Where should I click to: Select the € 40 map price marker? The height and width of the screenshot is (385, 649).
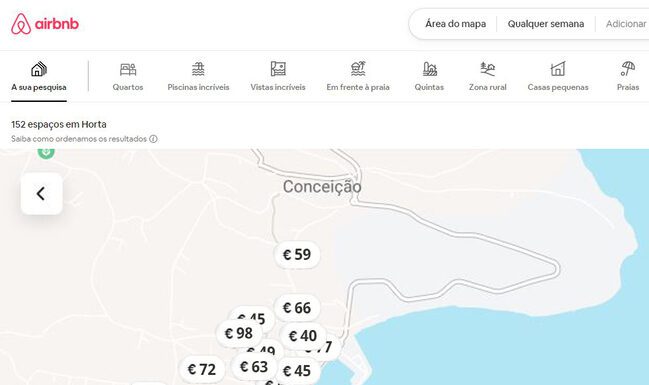pyautogui.click(x=303, y=336)
